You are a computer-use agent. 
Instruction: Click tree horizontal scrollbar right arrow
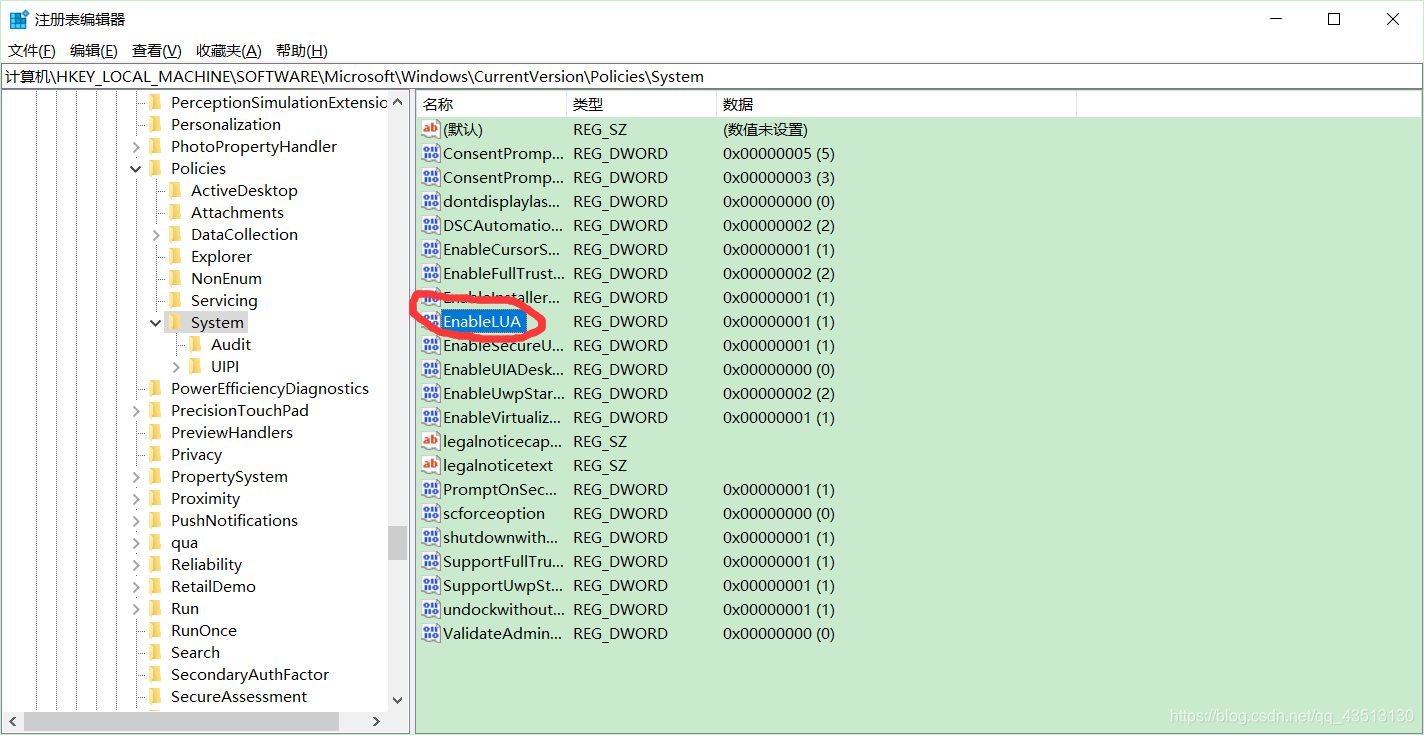(x=377, y=721)
